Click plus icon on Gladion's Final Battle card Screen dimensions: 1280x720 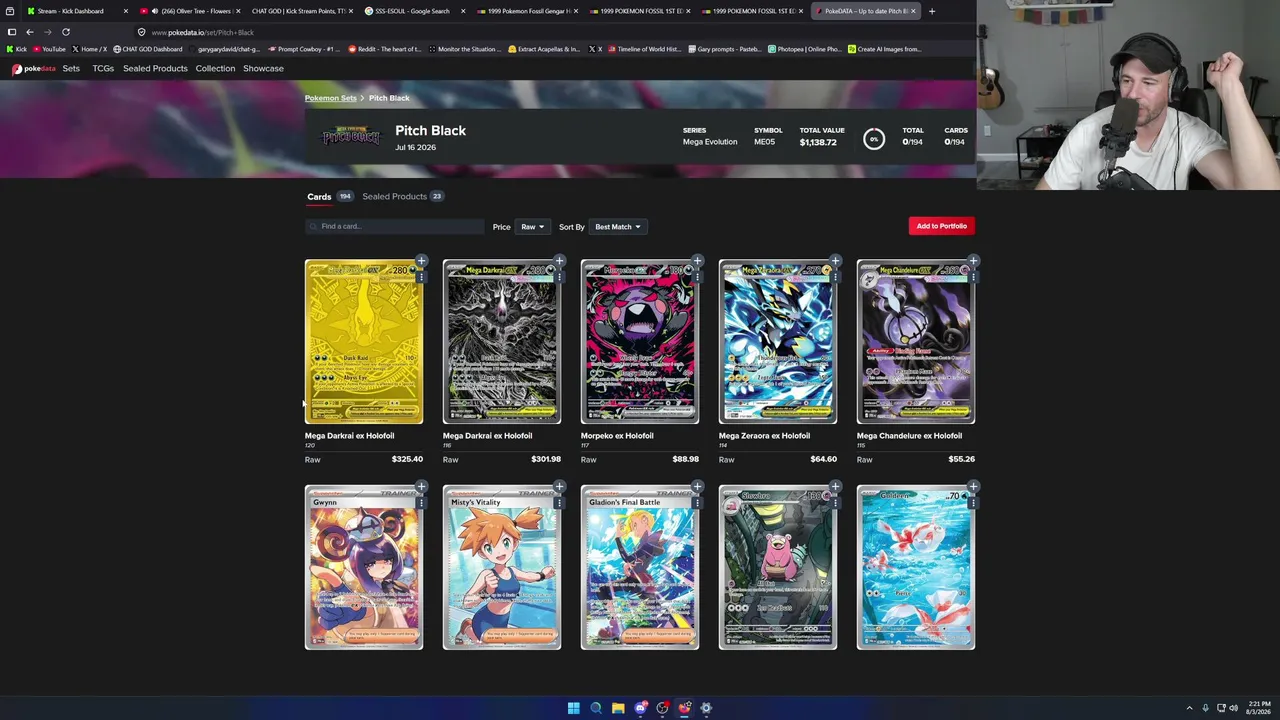coord(697,488)
